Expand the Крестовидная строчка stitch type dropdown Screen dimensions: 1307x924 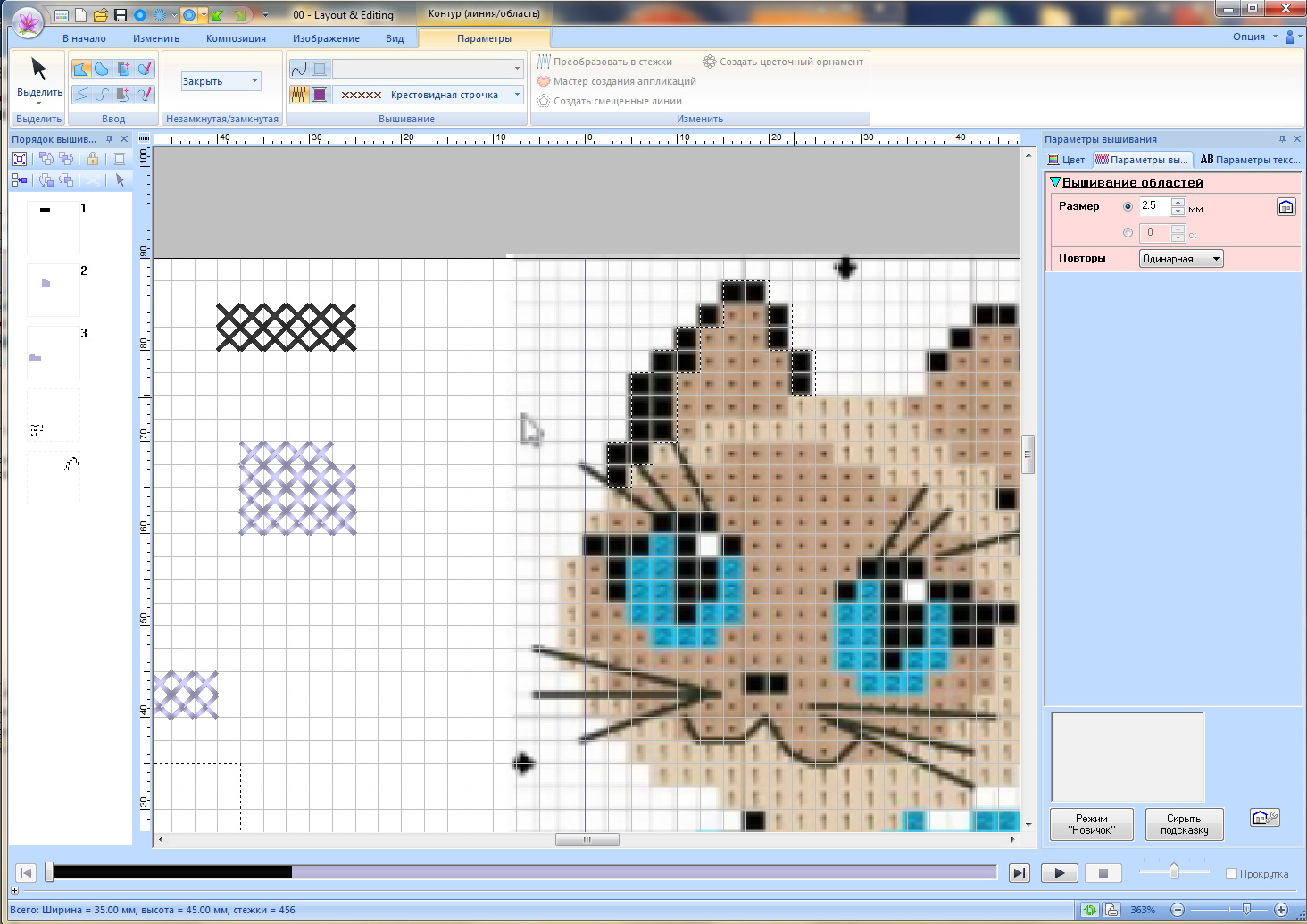[x=517, y=95]
